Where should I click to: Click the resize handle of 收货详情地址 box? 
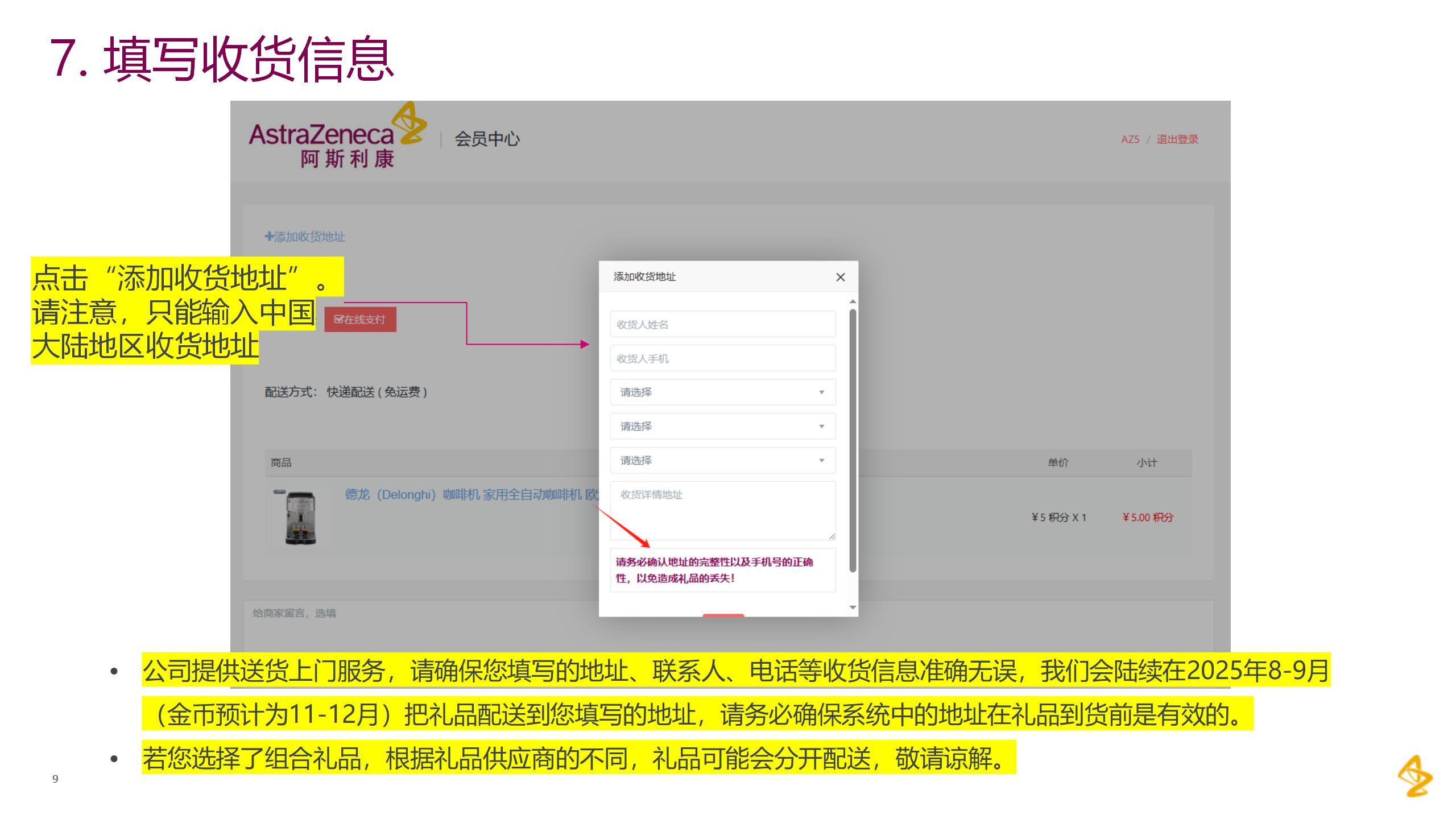coord(832,536)
